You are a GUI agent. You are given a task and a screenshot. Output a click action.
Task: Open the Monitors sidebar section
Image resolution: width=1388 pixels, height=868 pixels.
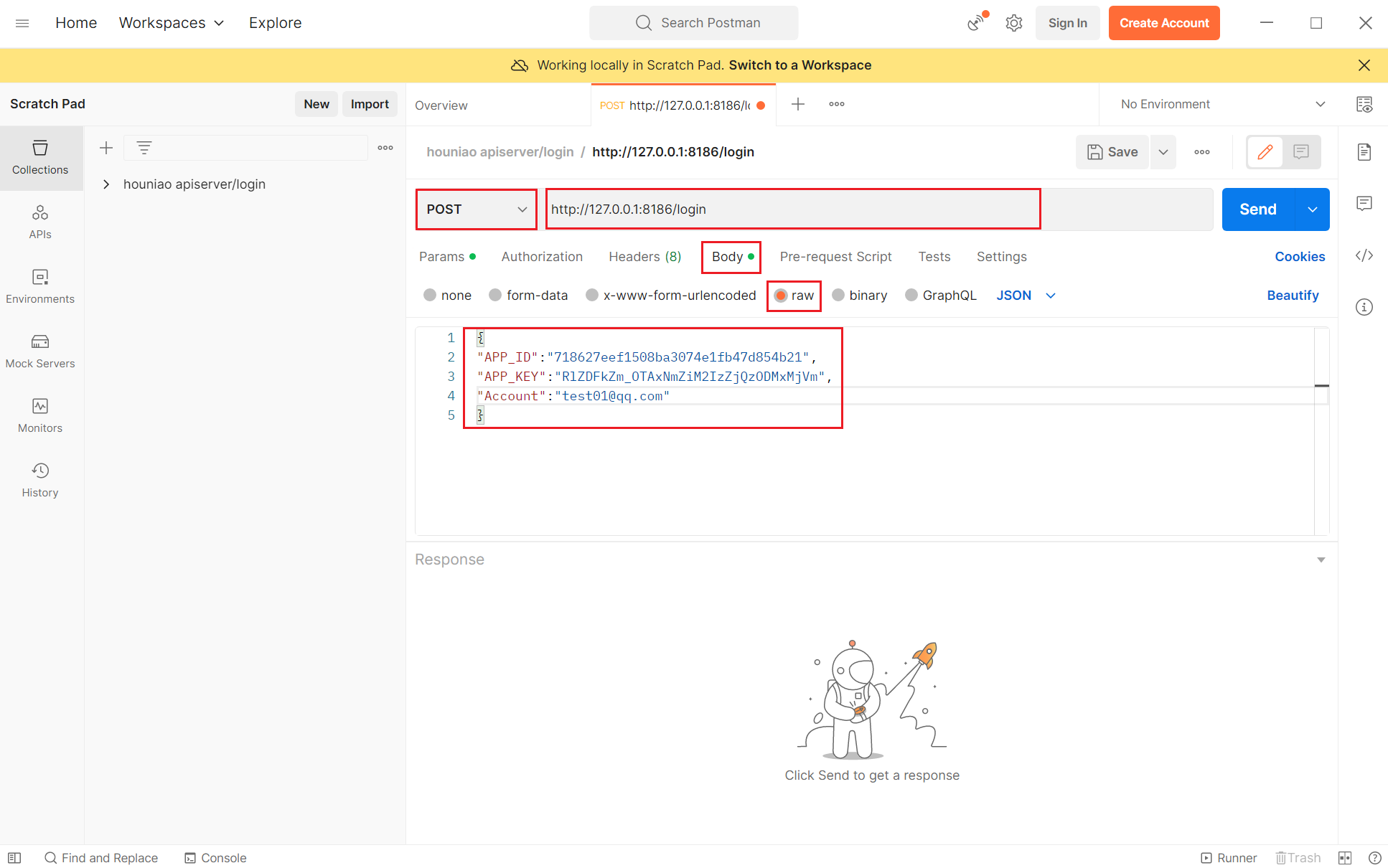tap(40, 416)
